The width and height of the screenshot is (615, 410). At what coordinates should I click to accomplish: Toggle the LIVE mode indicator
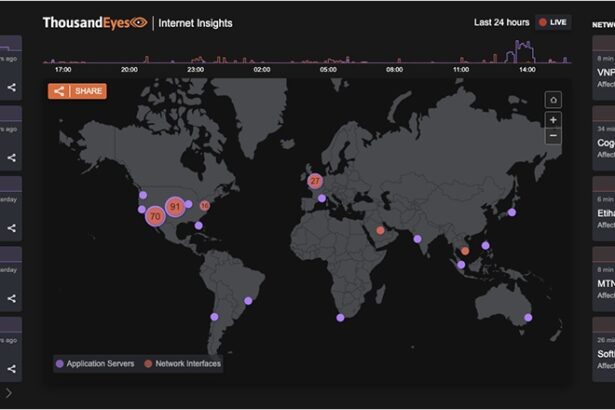(552, 22)
